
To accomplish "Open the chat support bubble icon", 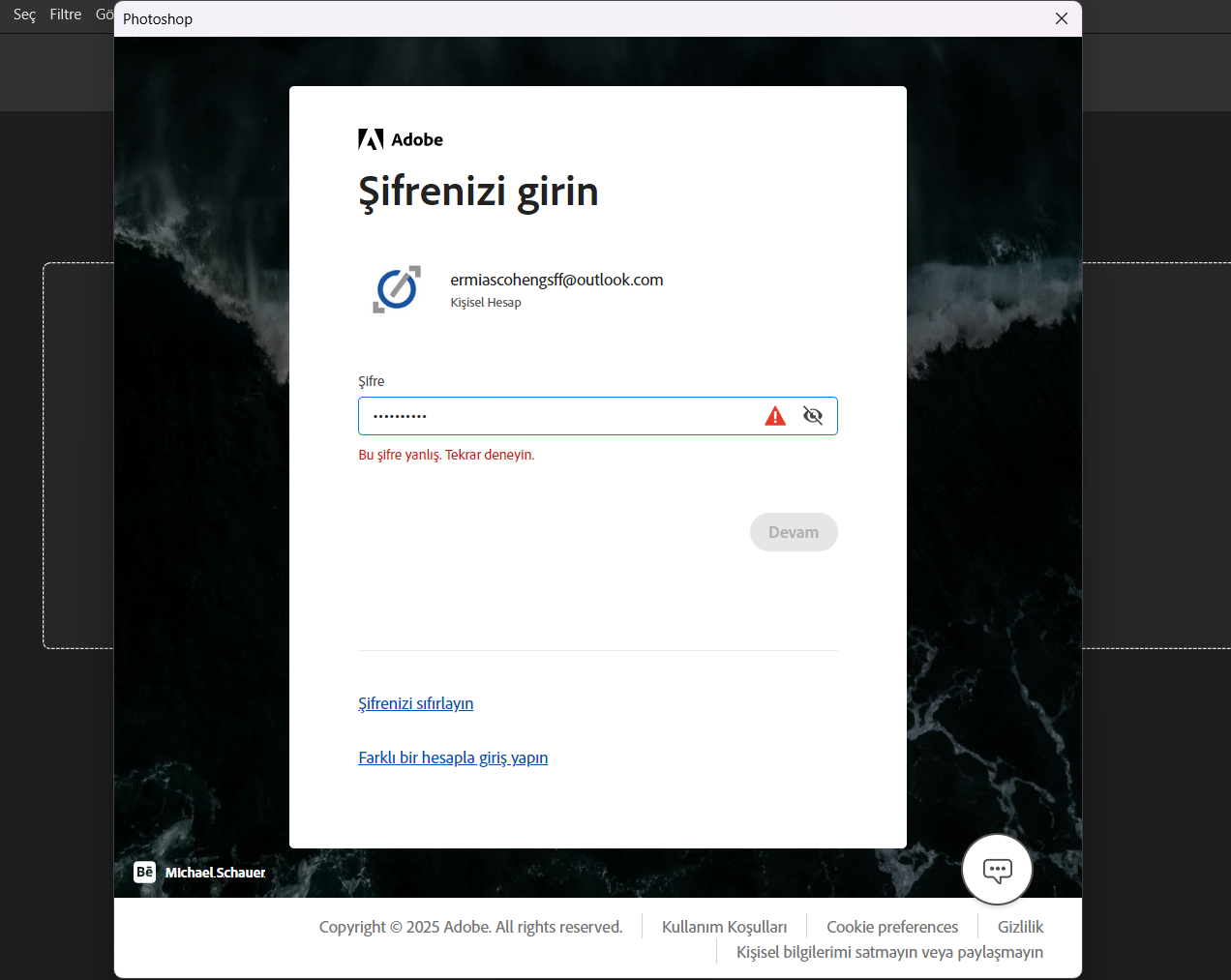I will [x=997, y=870].
